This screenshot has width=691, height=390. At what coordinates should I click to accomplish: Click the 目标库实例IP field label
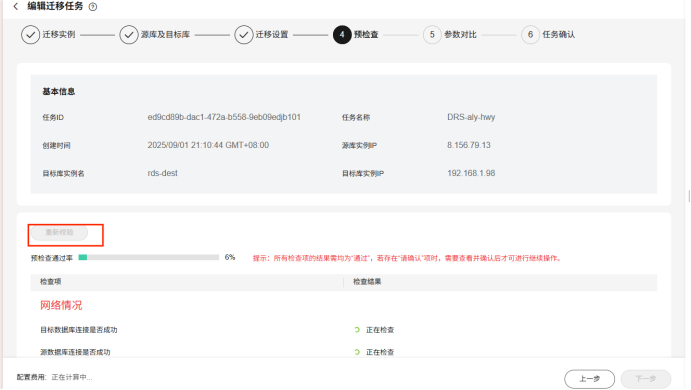tap(363, 174)
